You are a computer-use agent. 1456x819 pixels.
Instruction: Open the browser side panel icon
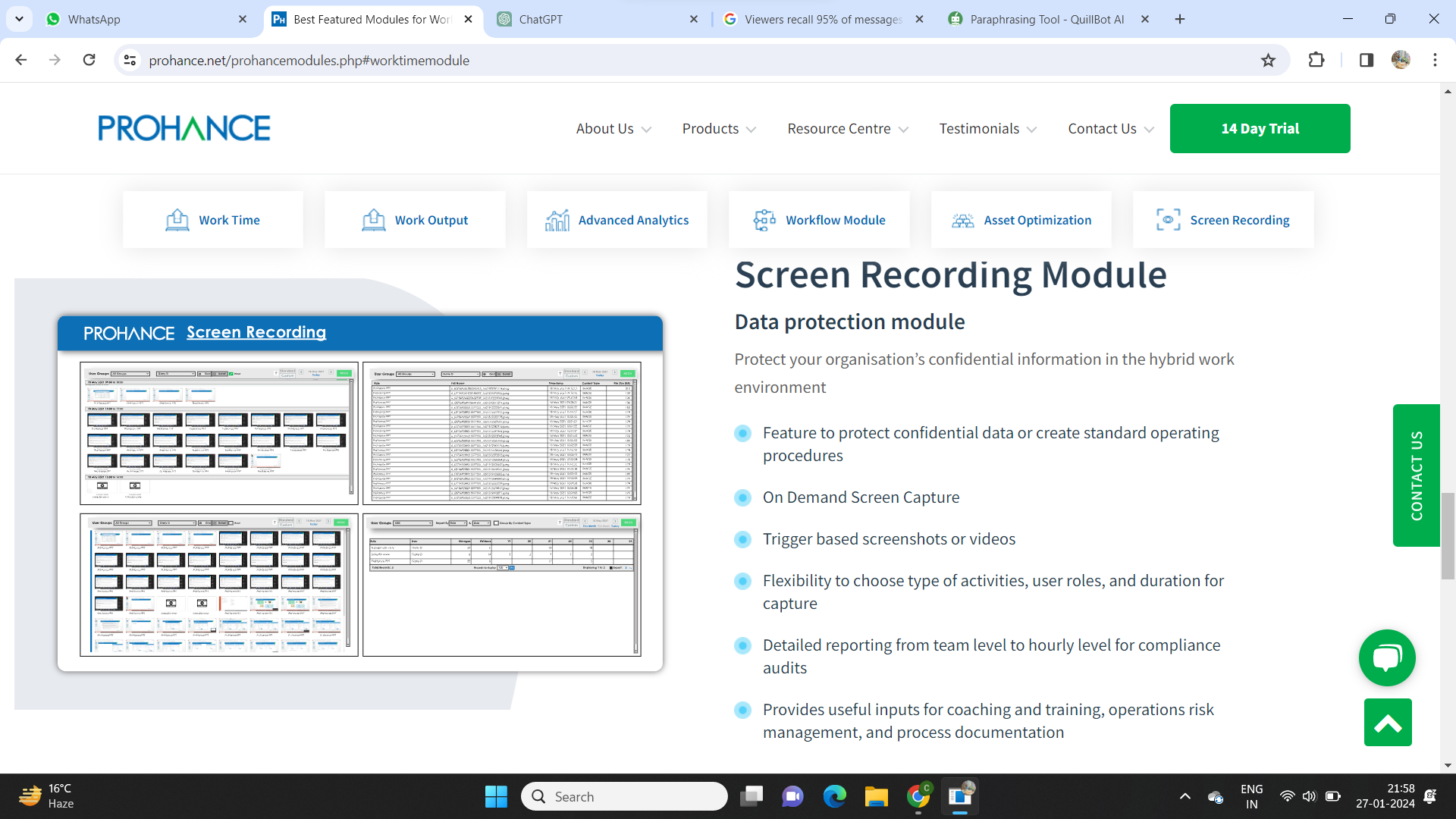(1366, 60)
